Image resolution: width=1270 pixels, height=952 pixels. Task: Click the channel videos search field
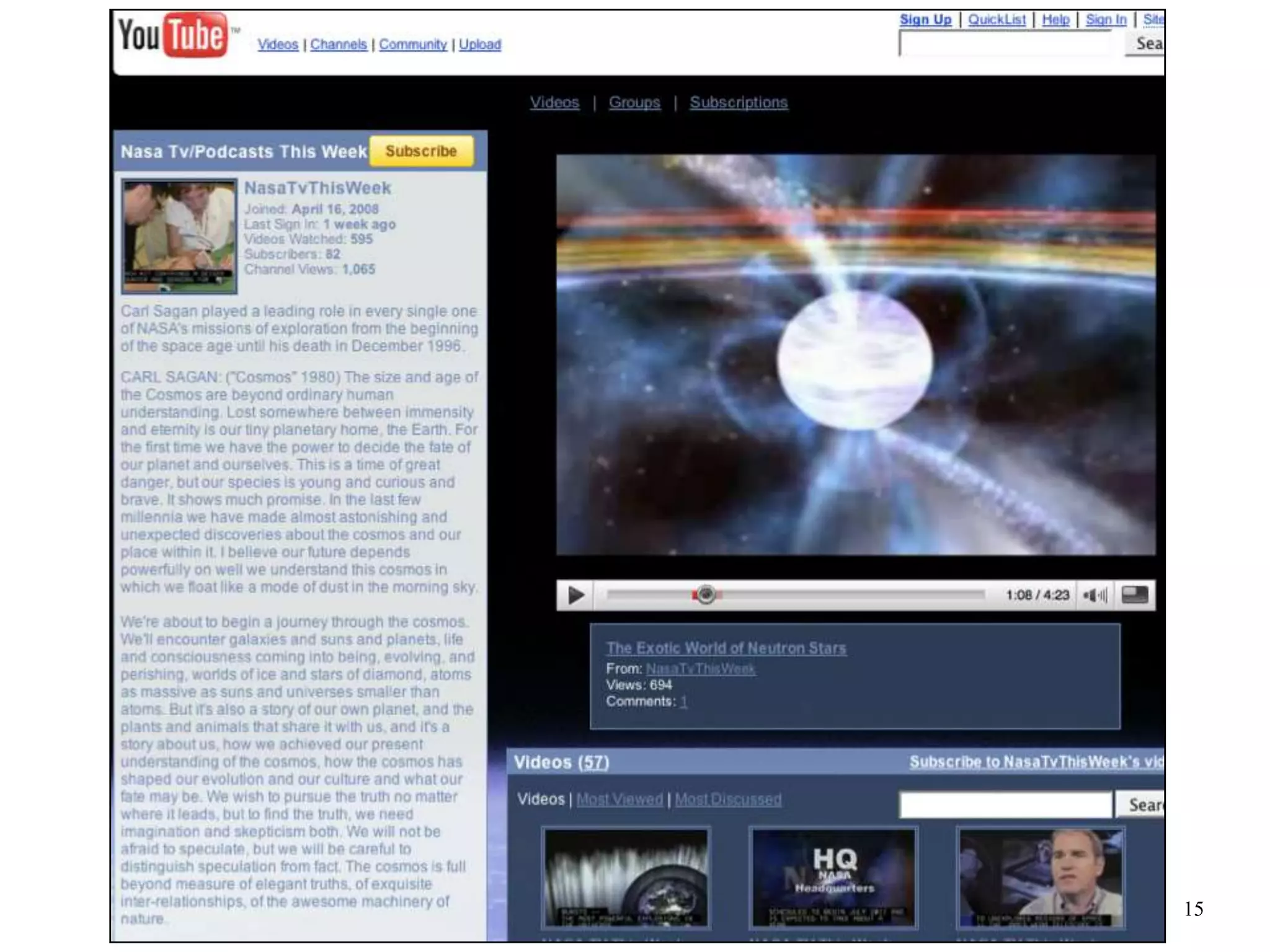click(1005, 805)
